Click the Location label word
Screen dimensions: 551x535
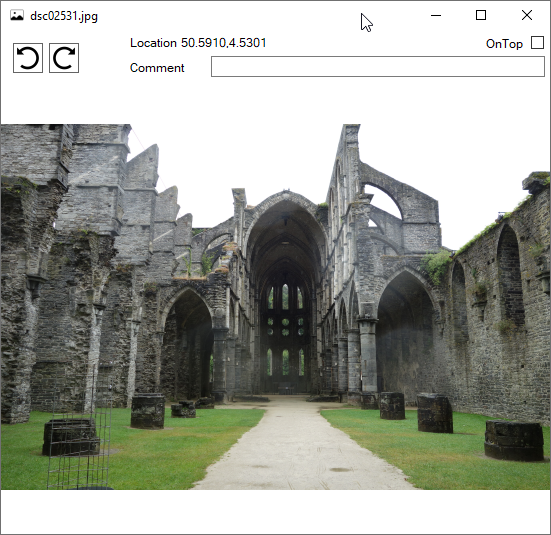tap(153, 43)
